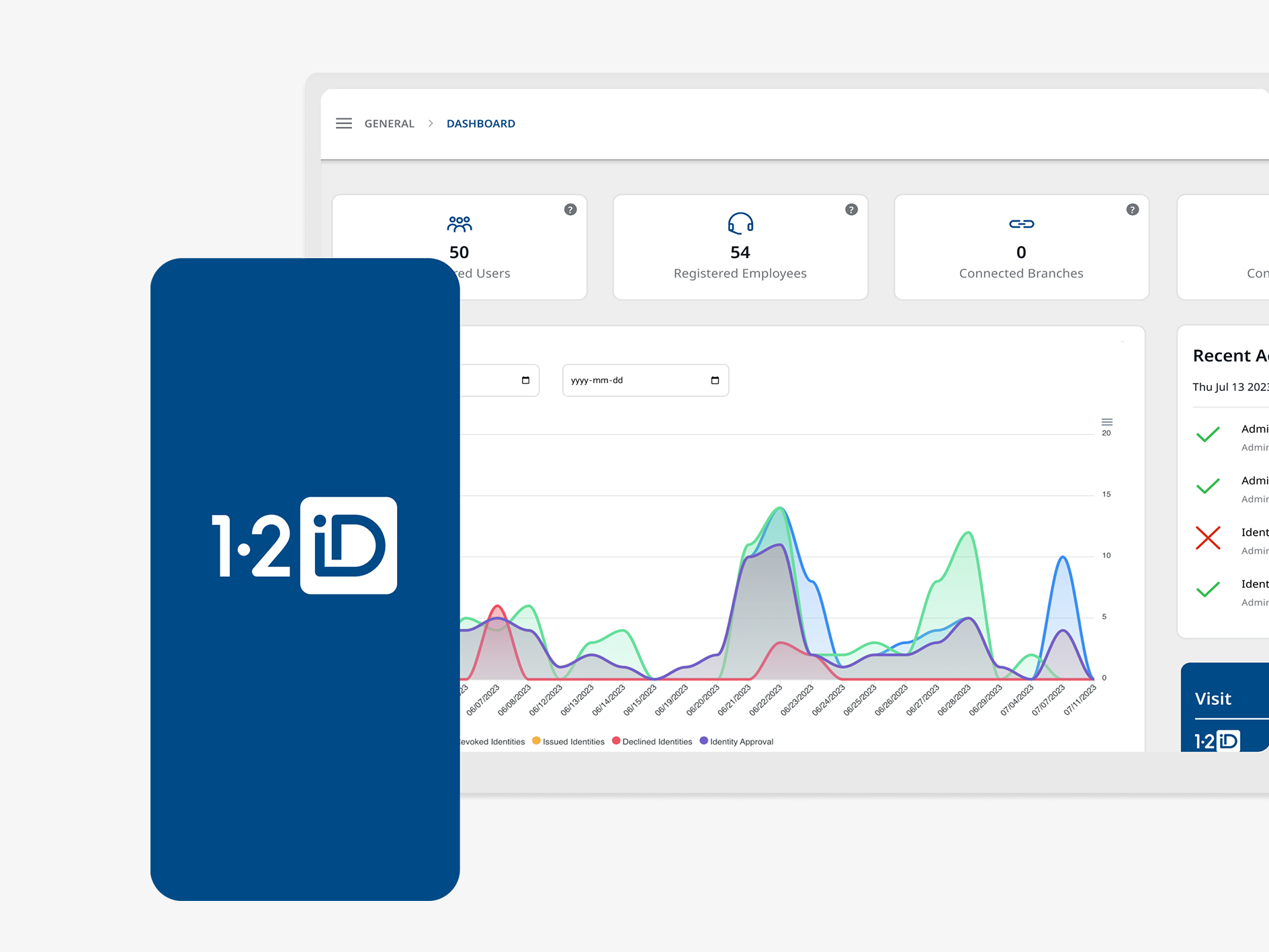Toggle Issued Identities legend series
The image size is (1269, 952).
[568, 742]
